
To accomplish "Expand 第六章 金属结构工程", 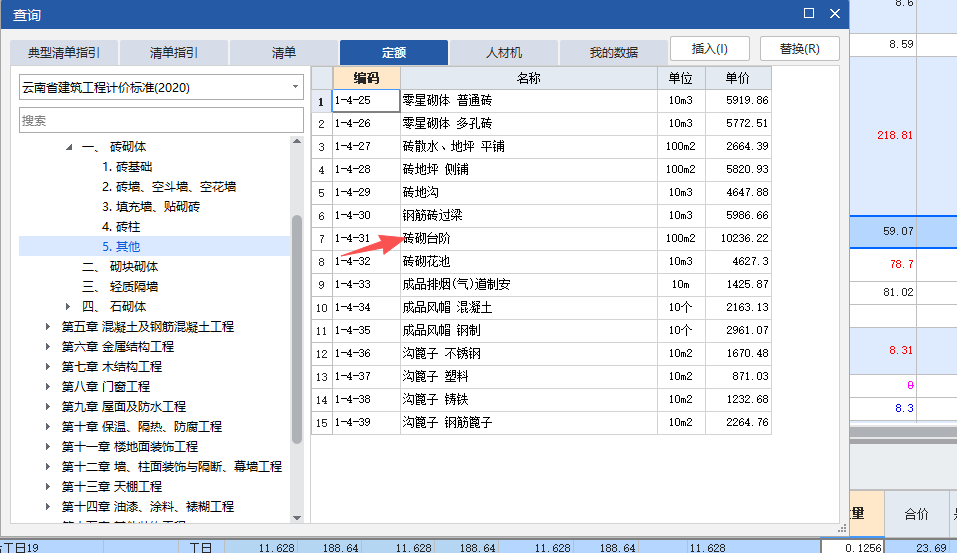I will coord(48,347).
